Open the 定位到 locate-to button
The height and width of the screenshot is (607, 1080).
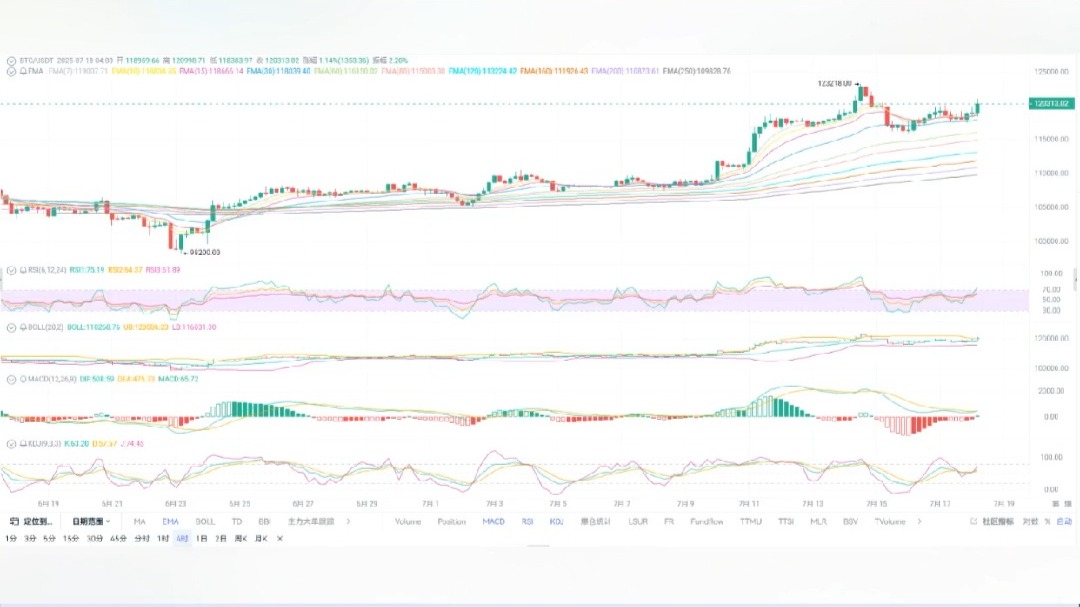31,522
